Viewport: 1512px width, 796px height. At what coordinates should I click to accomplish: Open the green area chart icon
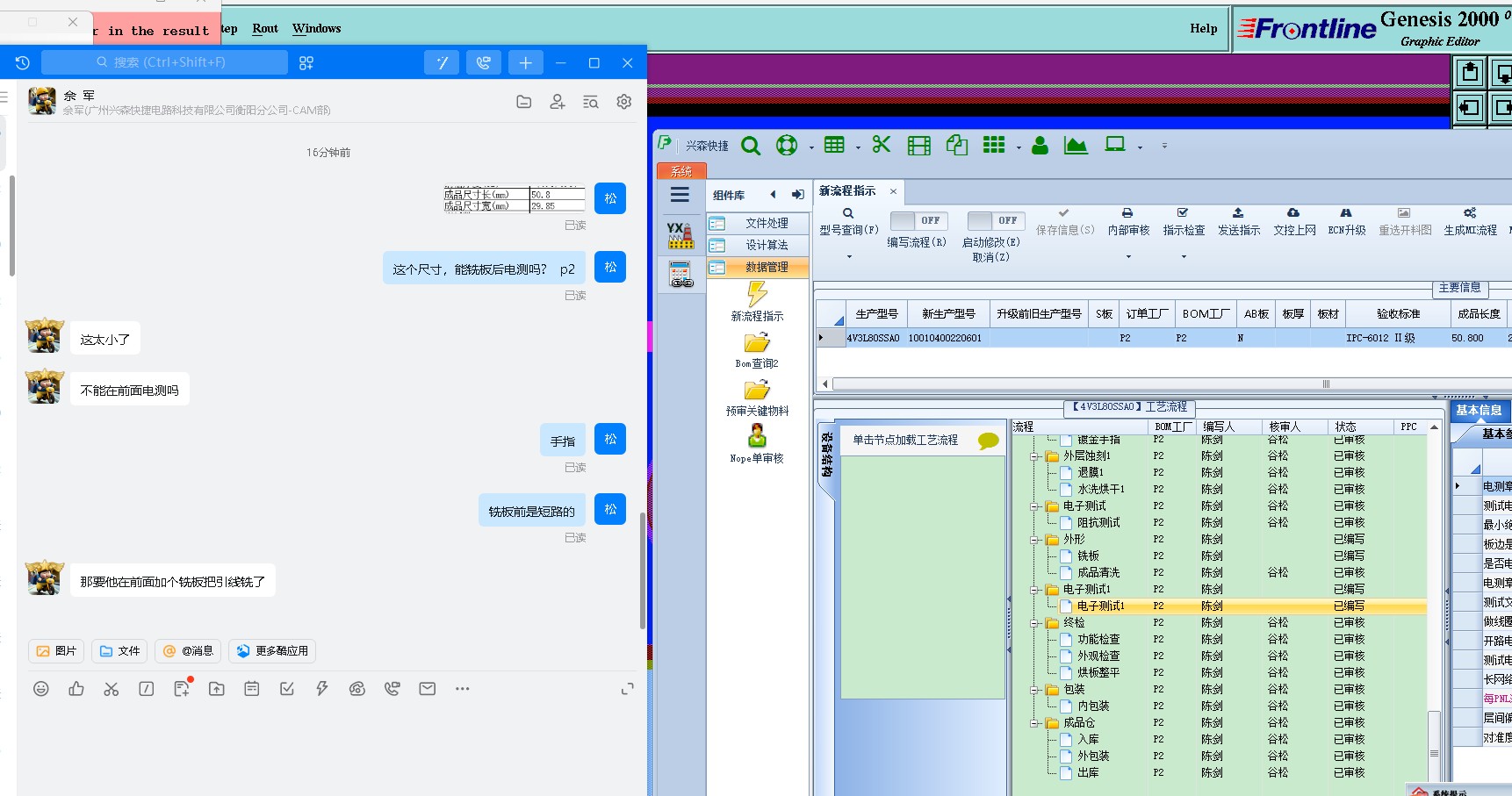point(1076,145)
